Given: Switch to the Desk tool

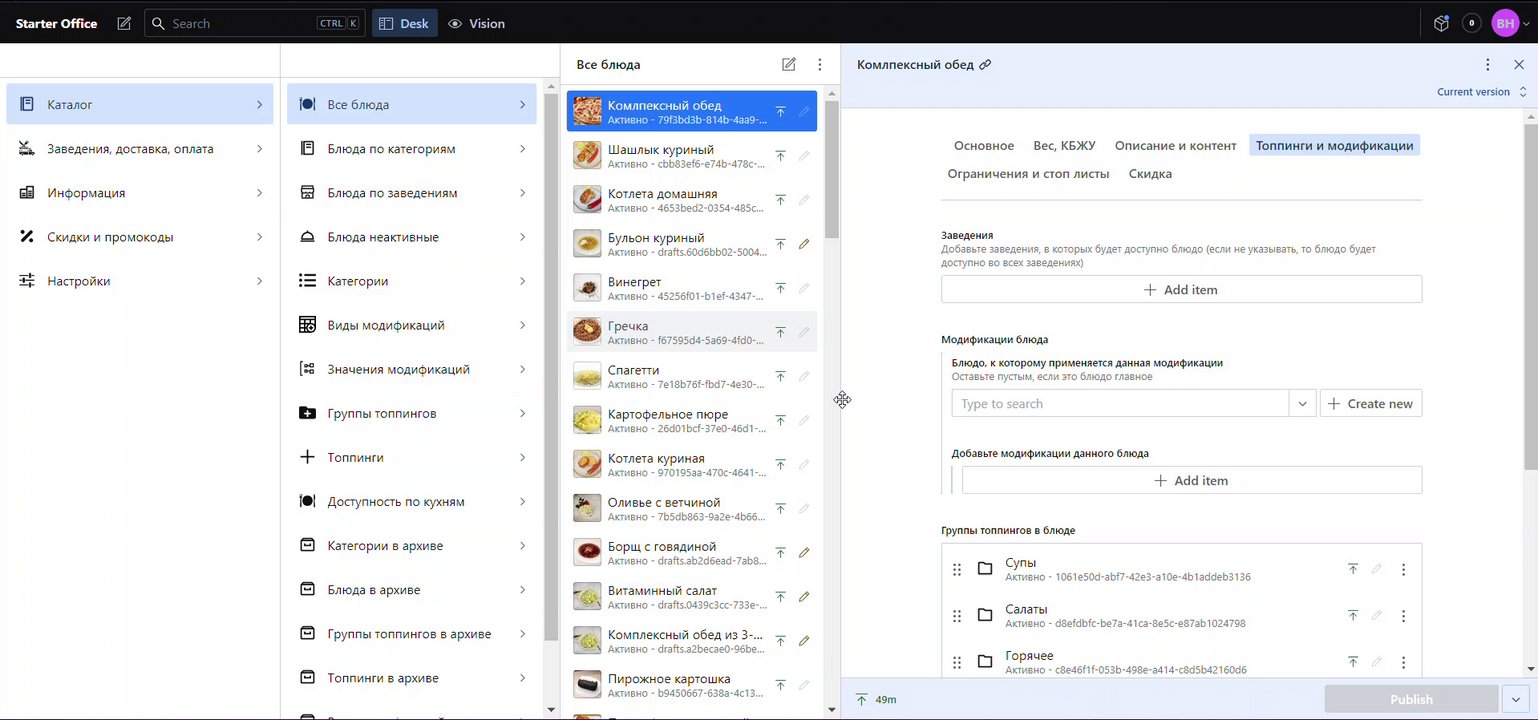Looking at the screenshot, I should pyautogui.click(x=405, y=23).
